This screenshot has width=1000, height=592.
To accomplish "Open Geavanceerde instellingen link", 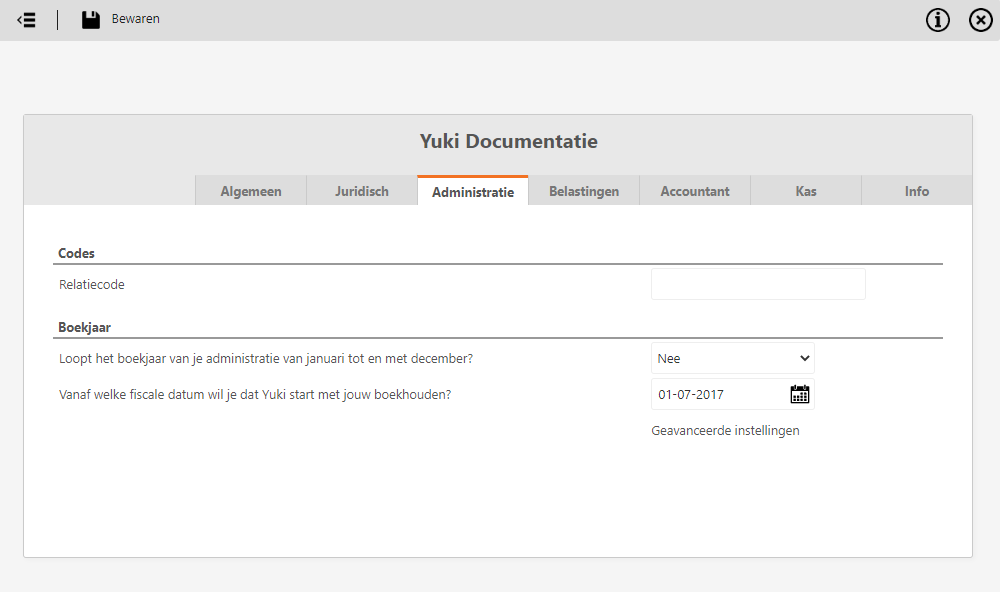I will click(x=725, y=431).
